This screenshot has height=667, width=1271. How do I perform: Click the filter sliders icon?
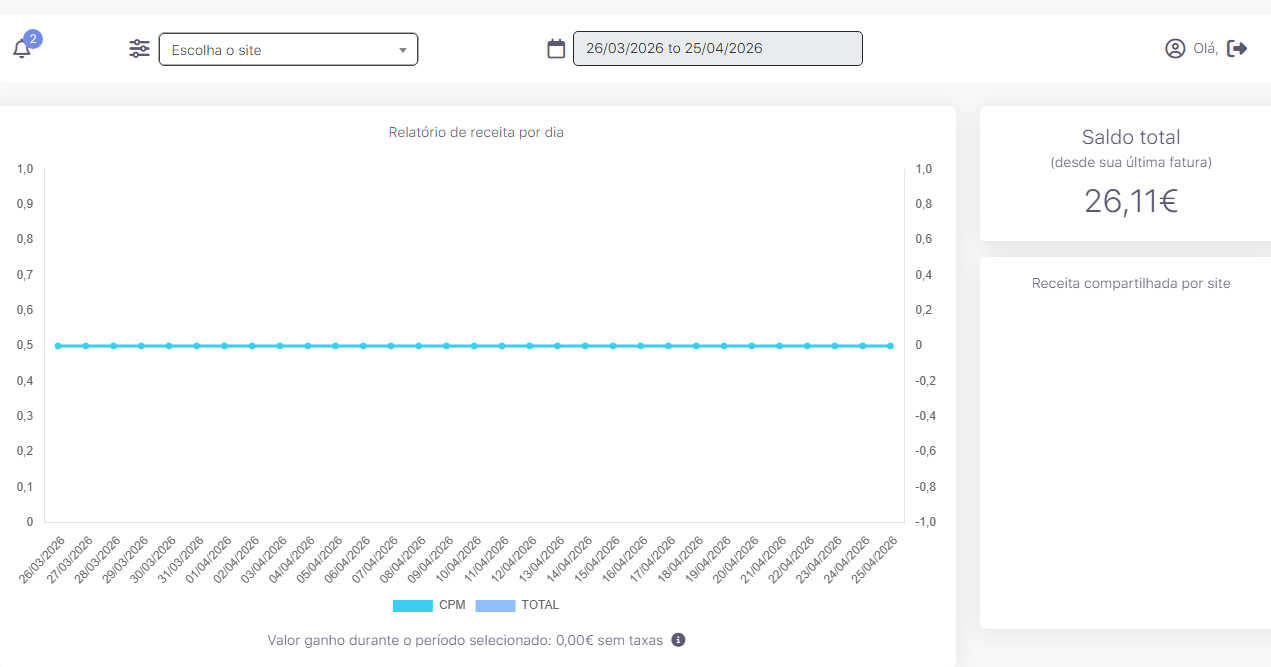(139, 48)
